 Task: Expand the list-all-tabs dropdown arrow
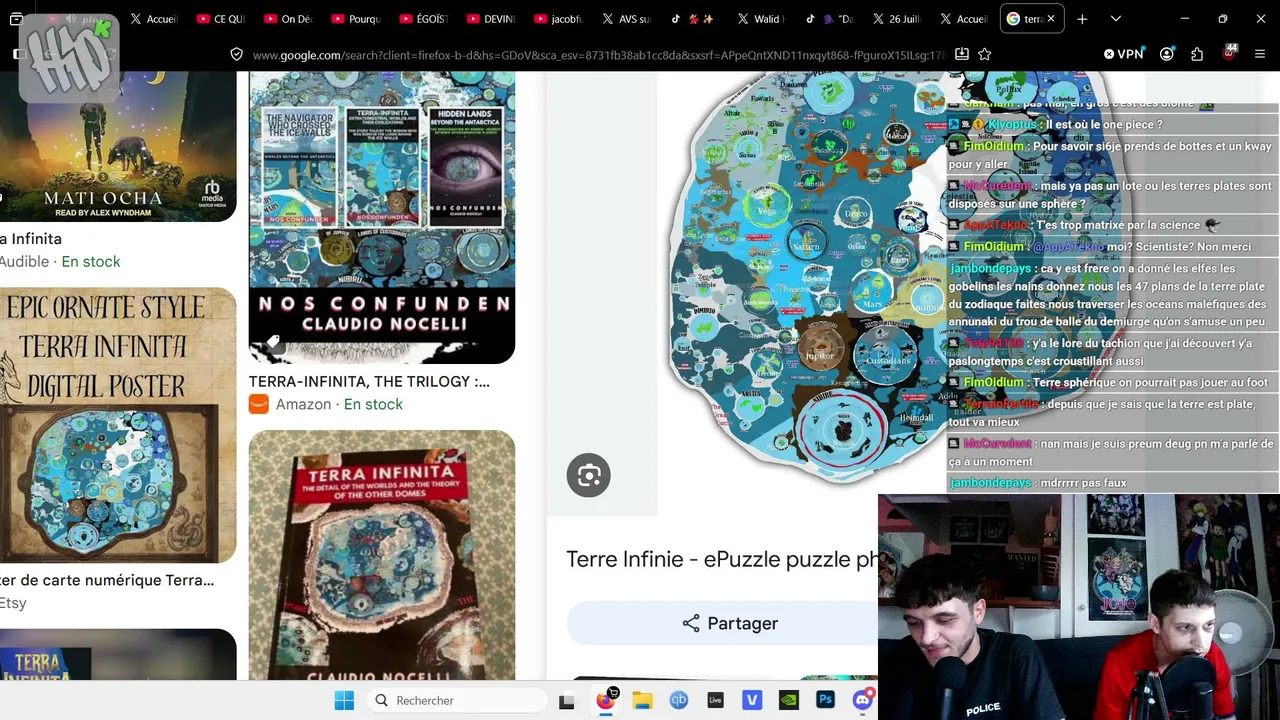tap(1115, 19)
